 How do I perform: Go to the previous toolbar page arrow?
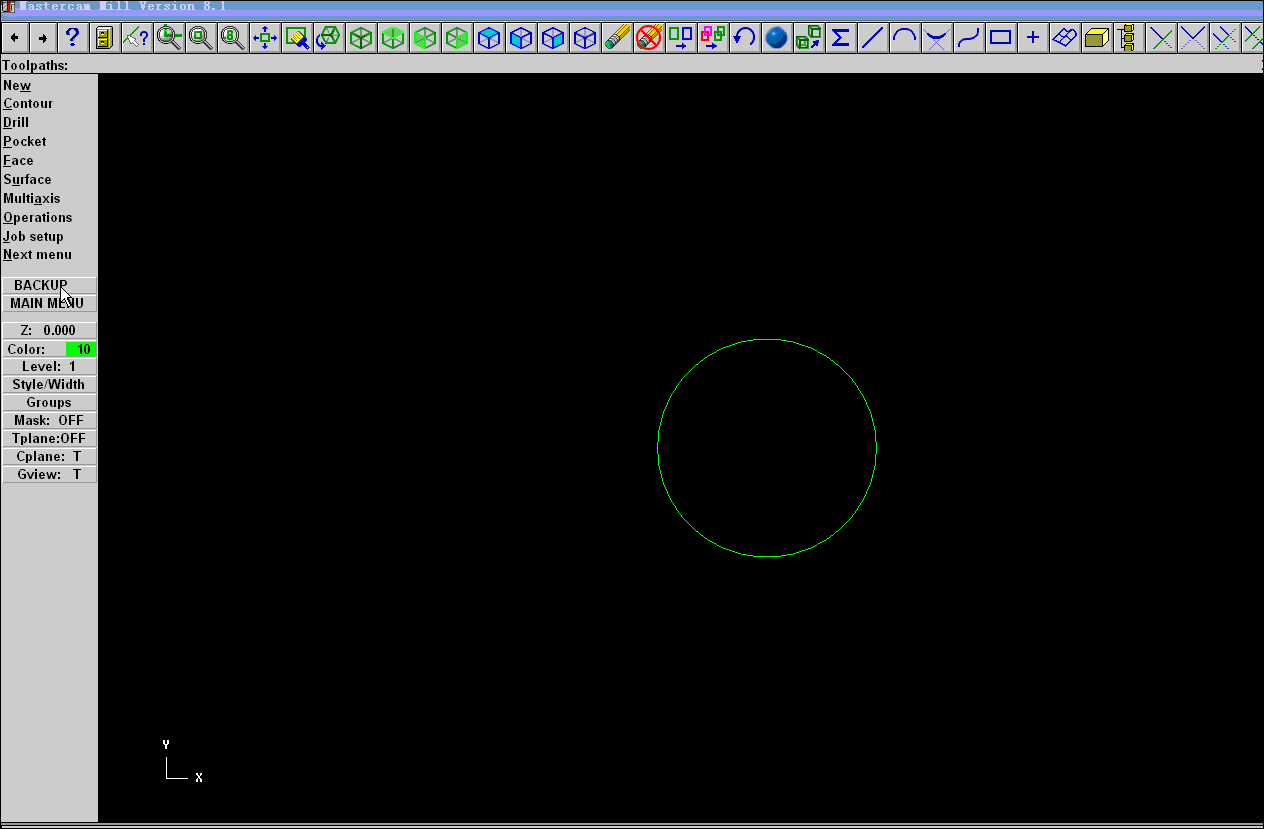pyautogui.click(x=15, y=38)
